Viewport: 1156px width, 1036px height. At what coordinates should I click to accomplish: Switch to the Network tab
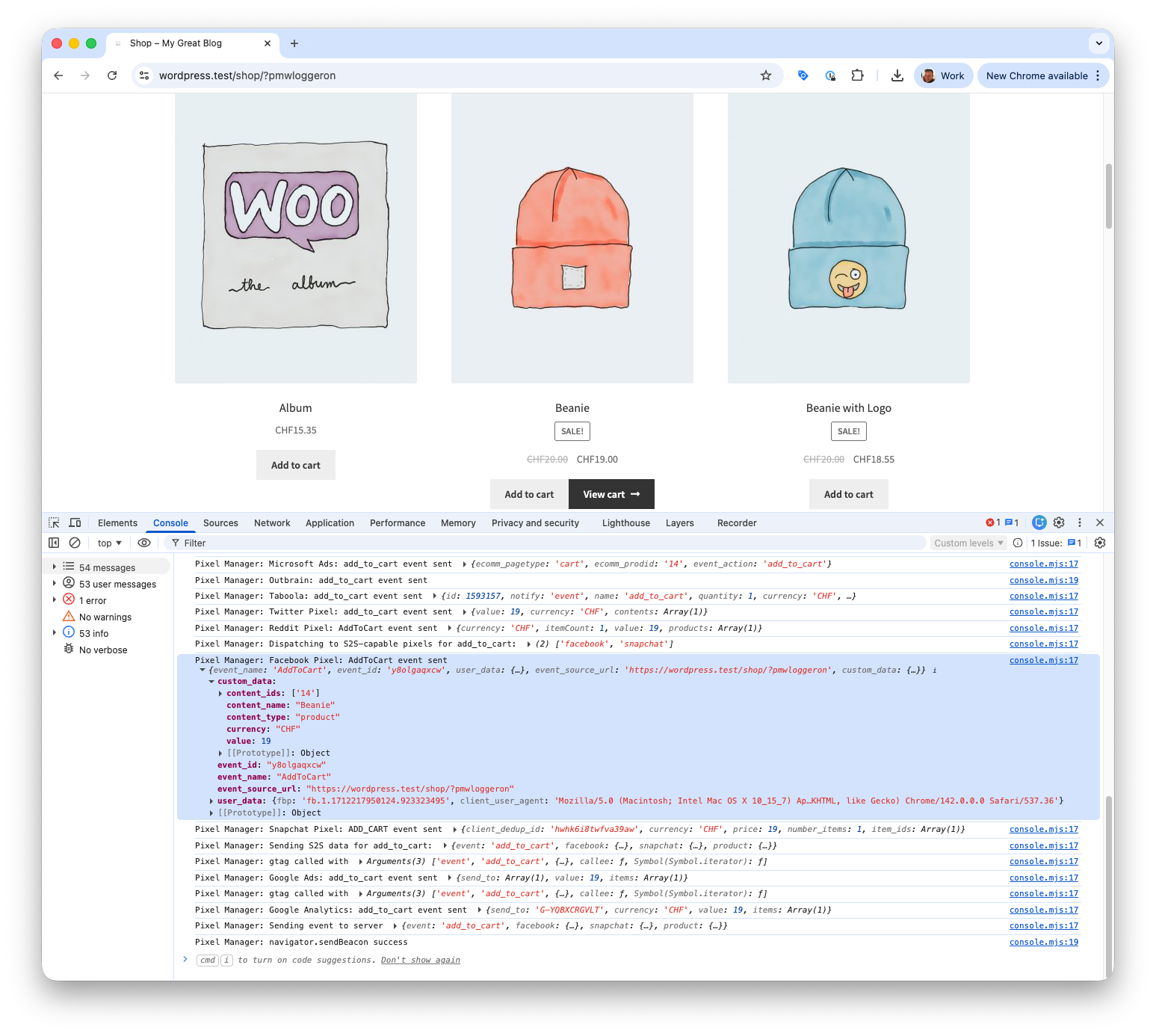point(271,522)
